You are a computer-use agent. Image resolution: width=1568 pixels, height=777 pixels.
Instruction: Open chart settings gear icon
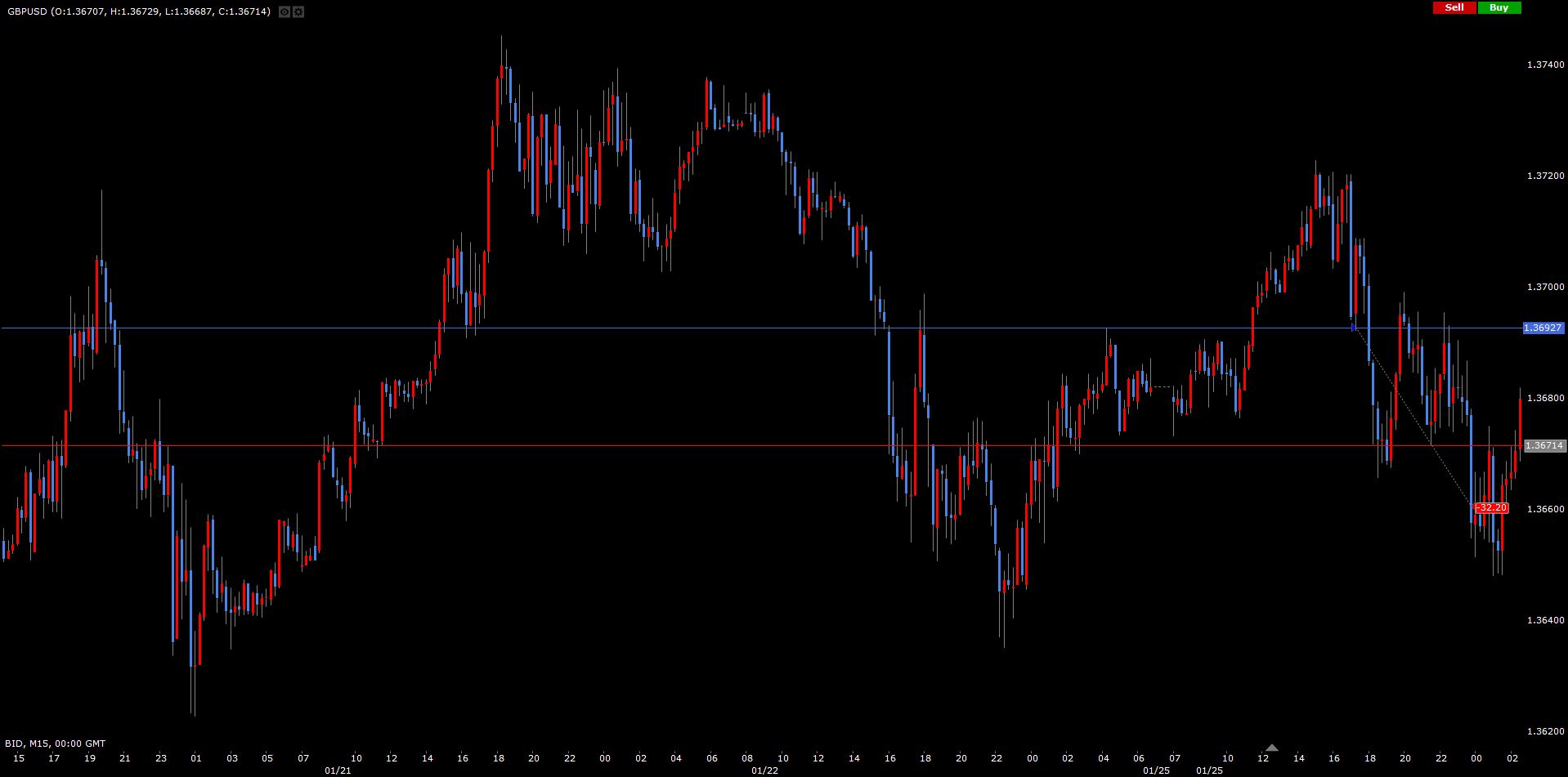298,12
